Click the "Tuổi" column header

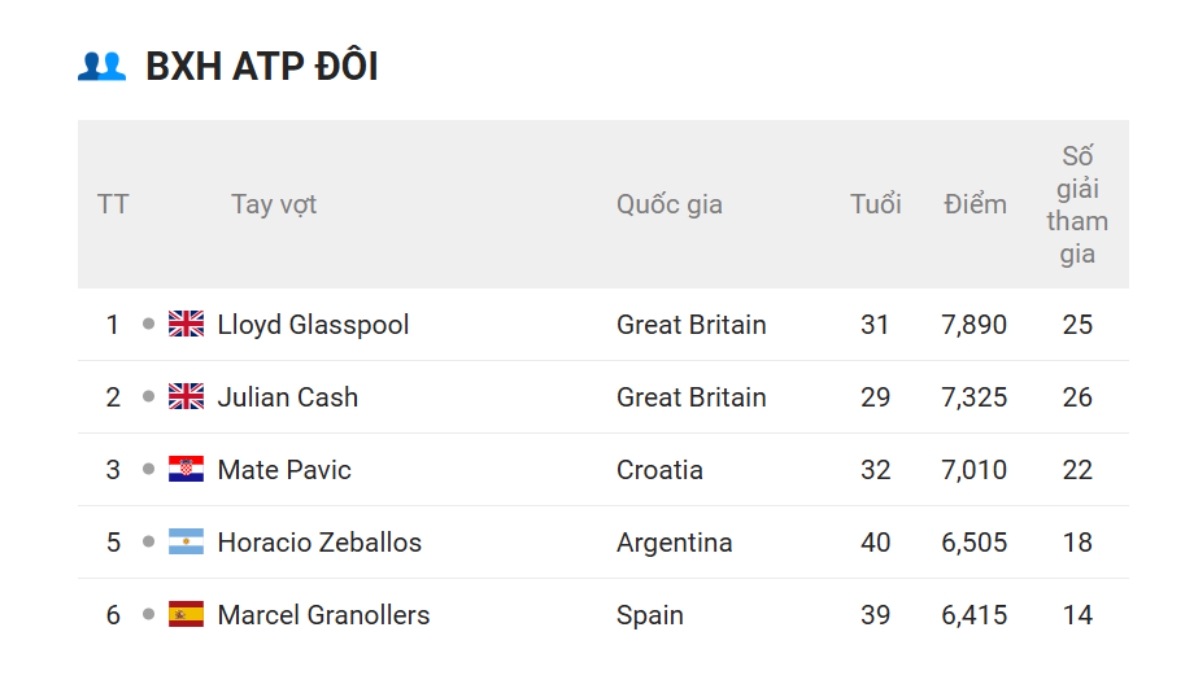click(875, 204)
